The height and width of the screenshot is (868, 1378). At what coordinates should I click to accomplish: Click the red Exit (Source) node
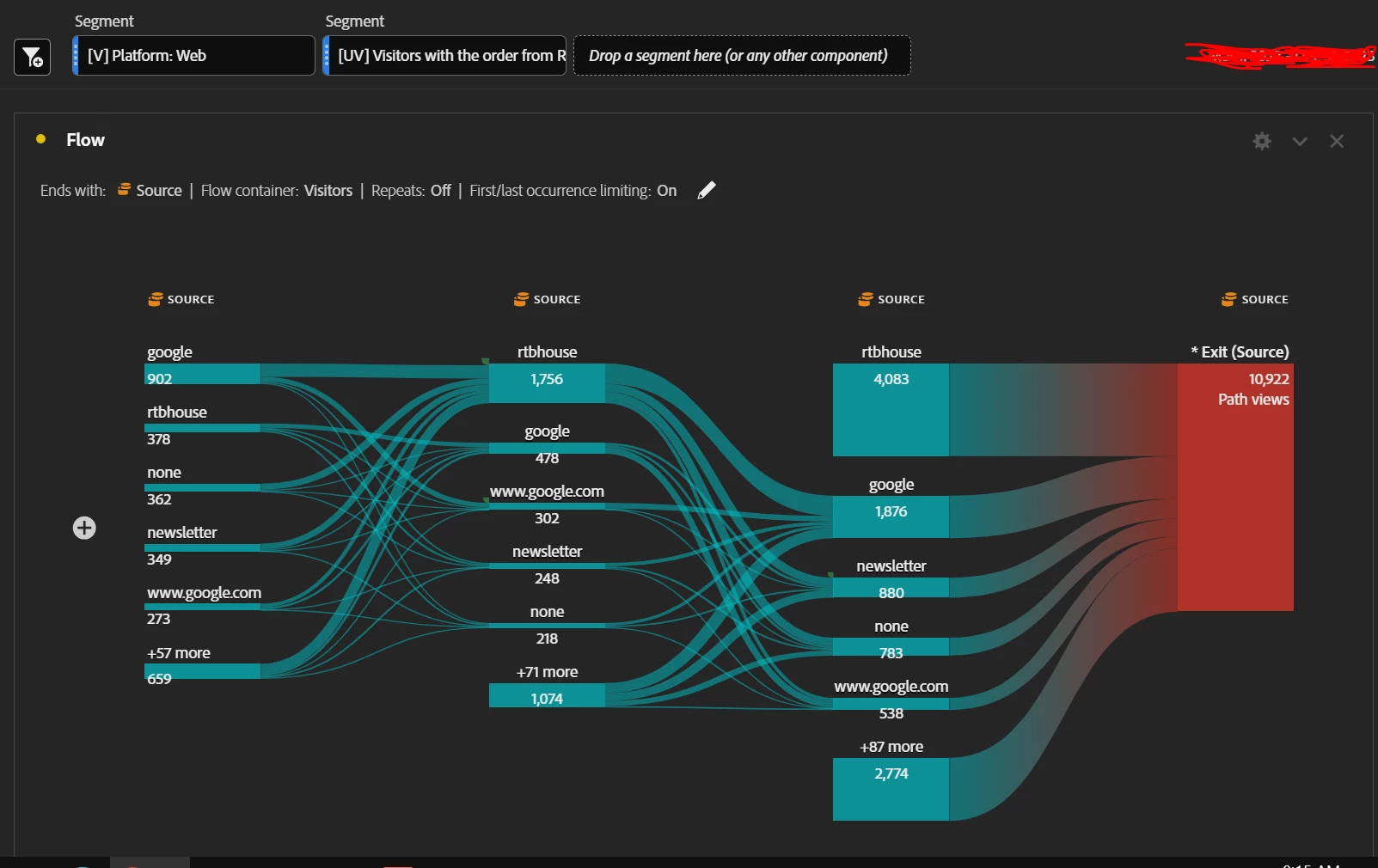pyautogui.click(x=1235, y=487)
